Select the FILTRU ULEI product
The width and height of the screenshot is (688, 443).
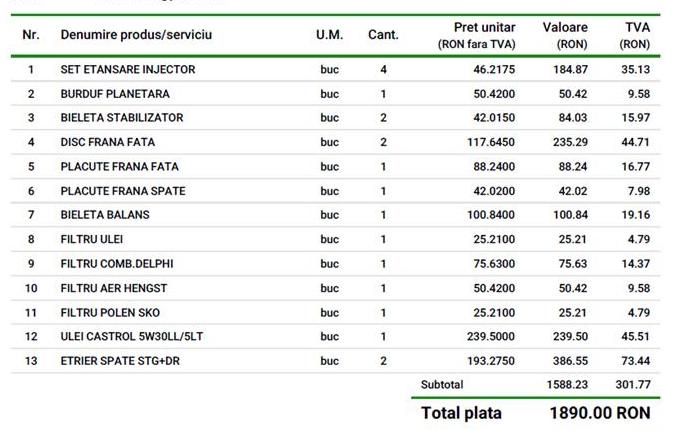tap(91, 240)
